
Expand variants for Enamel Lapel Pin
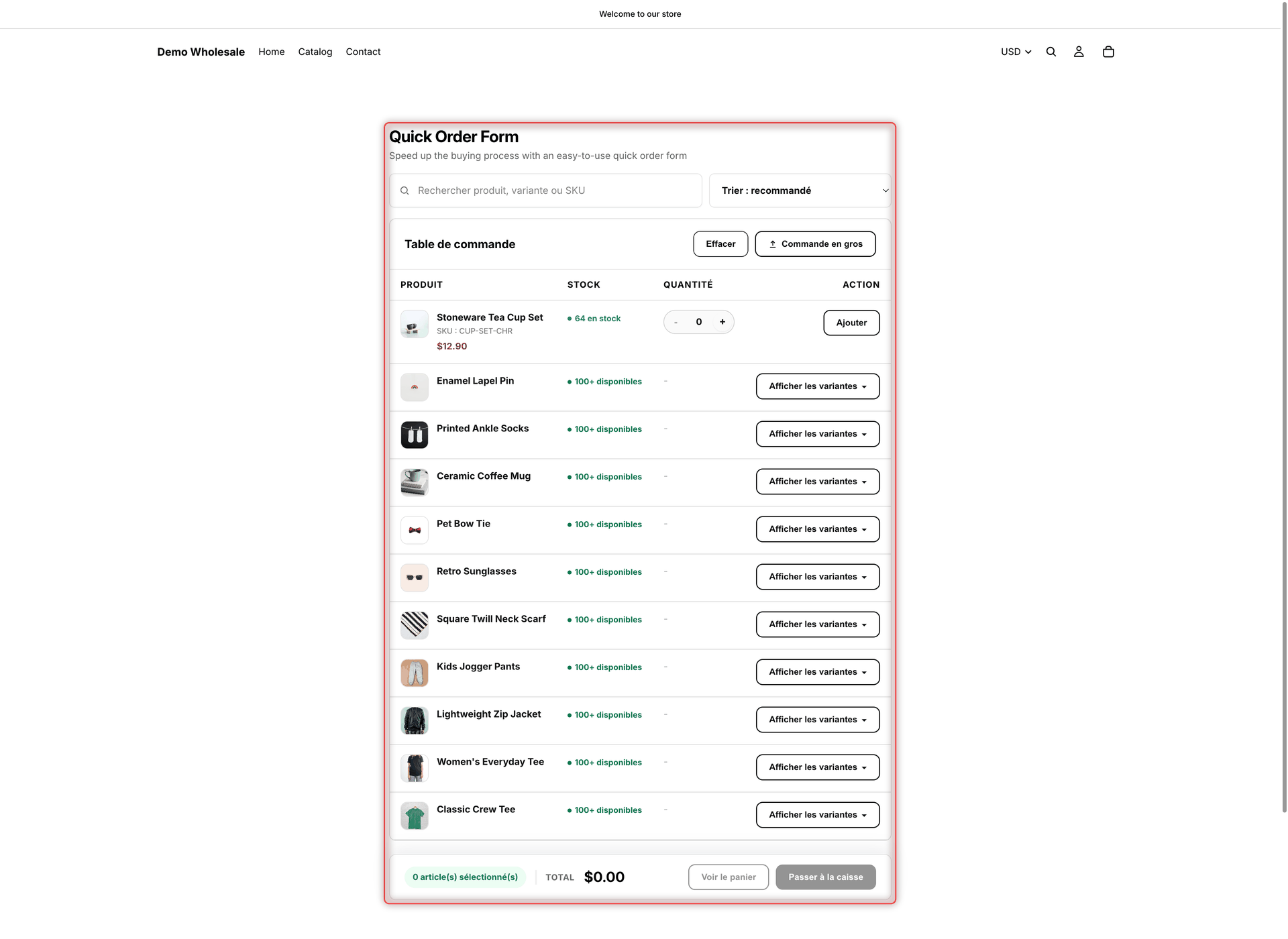[x=818, y=386]
